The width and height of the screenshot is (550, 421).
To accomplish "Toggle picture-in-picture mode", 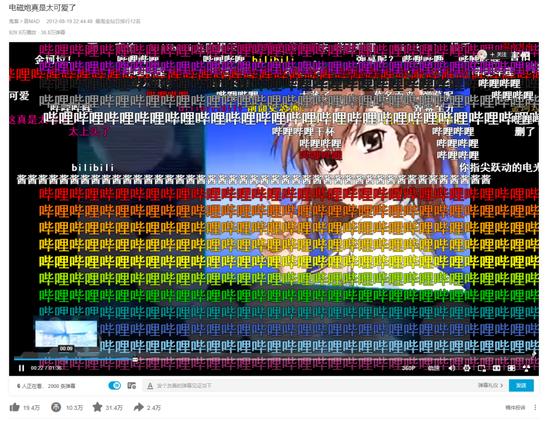I will coord(482,368).
